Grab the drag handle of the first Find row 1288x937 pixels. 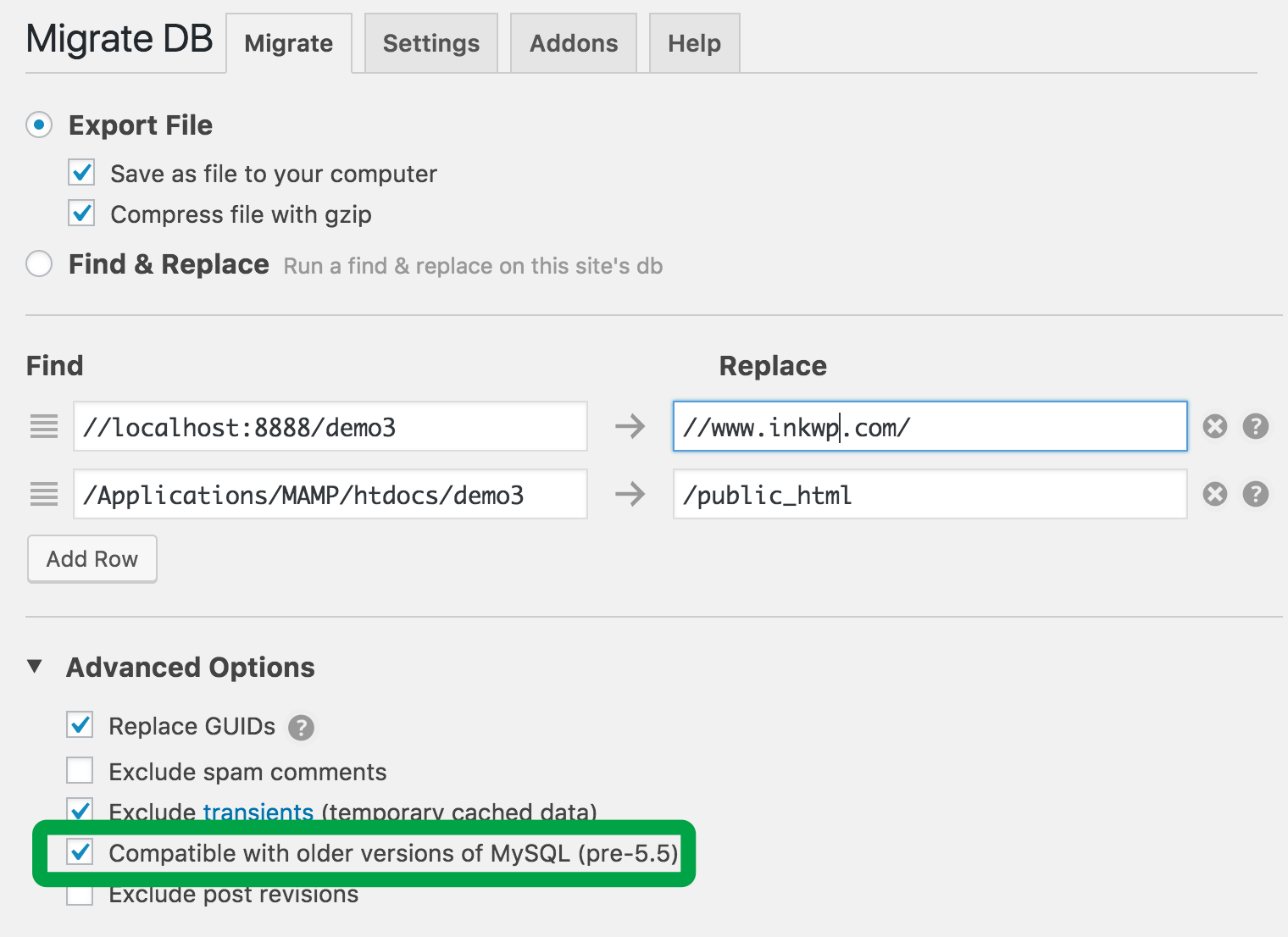(x=43, y=426)
